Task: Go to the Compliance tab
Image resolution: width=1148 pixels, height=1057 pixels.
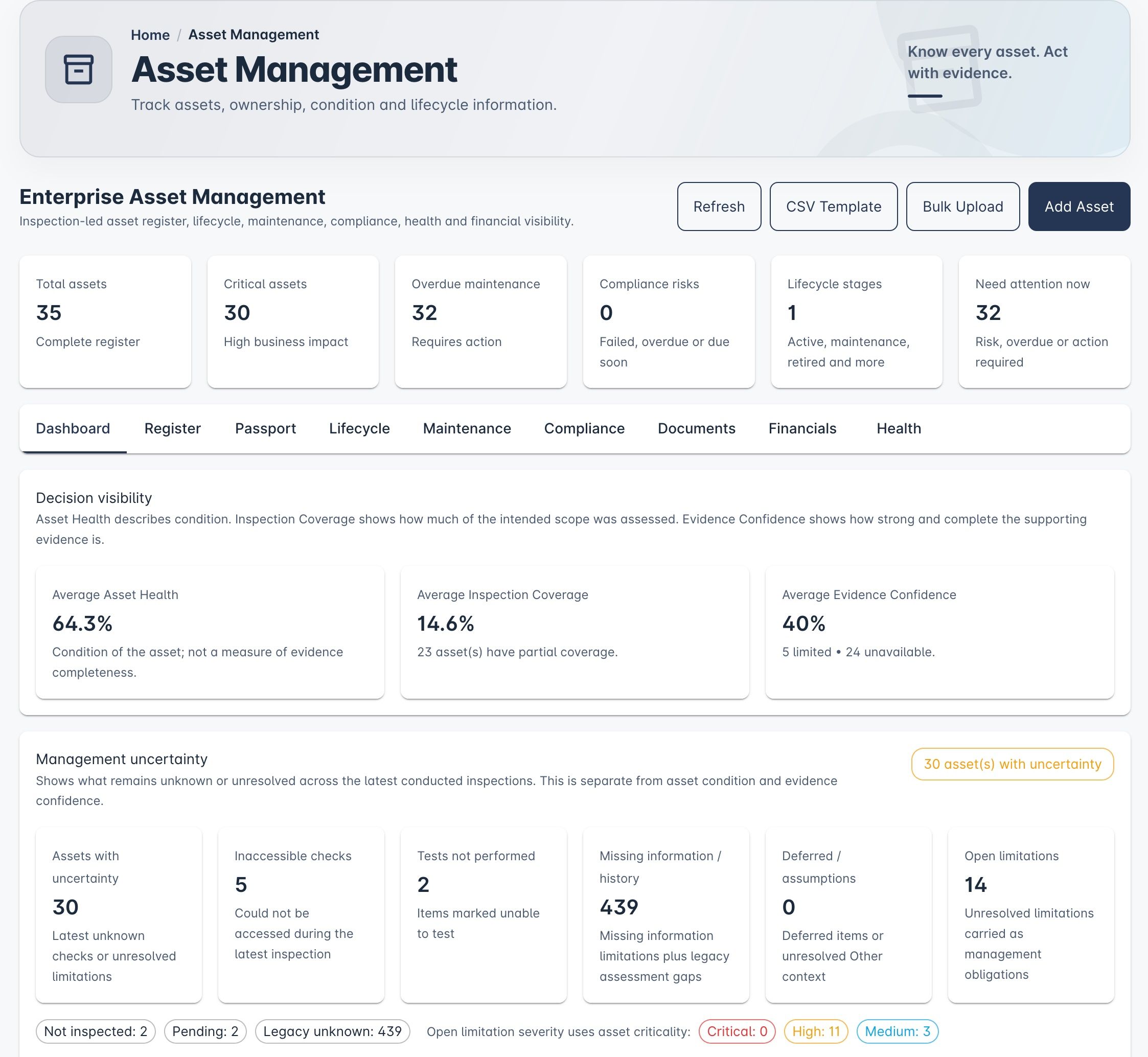Action: coord(584,428)
